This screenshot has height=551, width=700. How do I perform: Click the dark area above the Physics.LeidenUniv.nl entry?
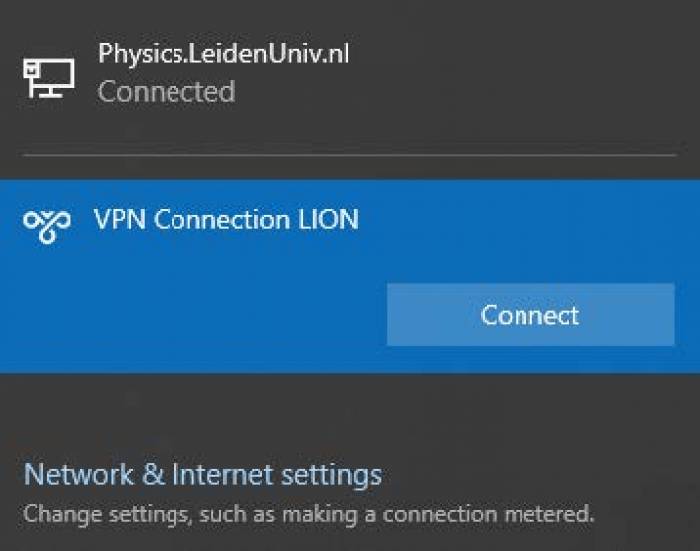[350, 16]
